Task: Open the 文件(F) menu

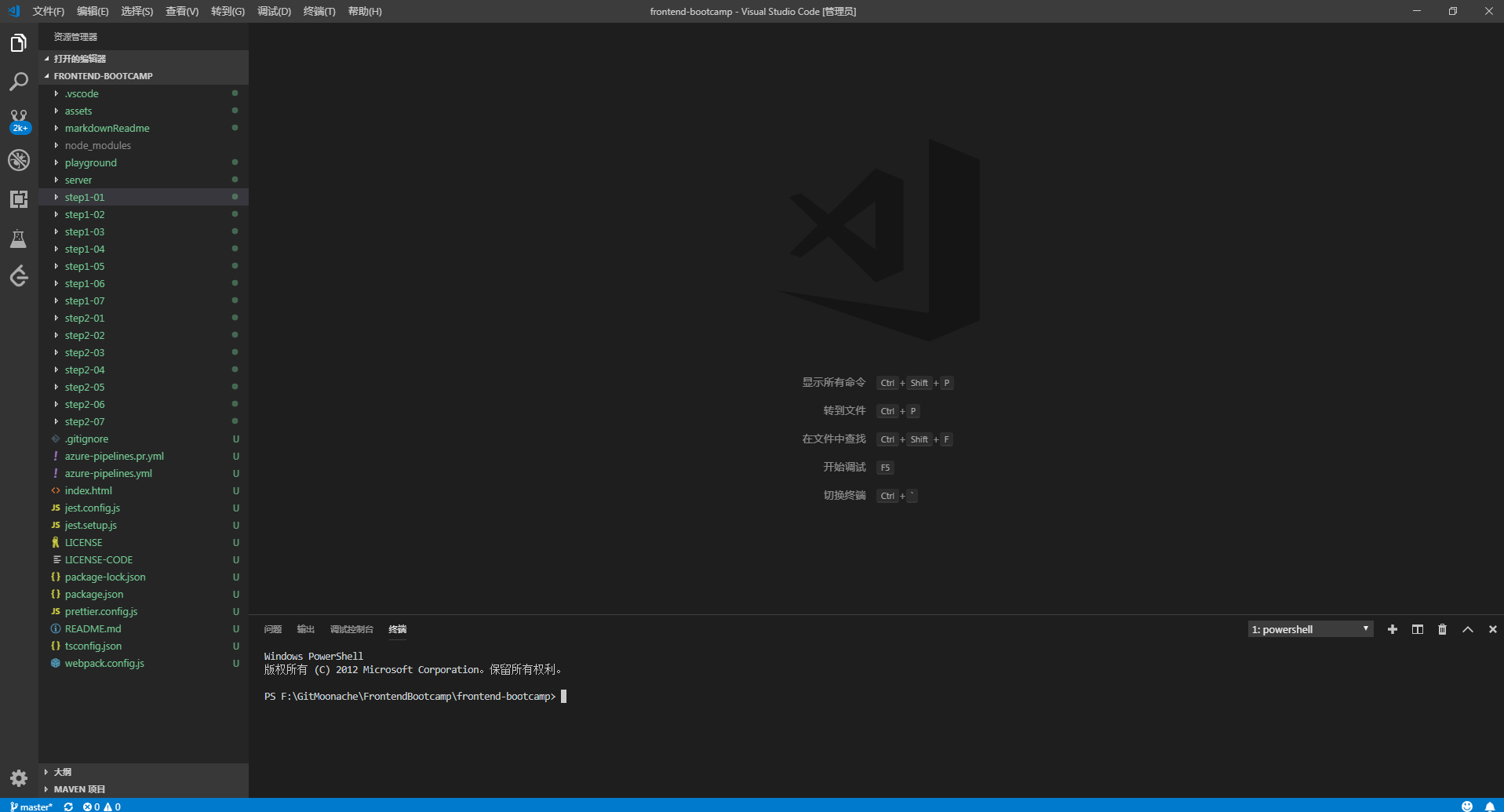Action: pyautogui.click(x=49, y=11)
